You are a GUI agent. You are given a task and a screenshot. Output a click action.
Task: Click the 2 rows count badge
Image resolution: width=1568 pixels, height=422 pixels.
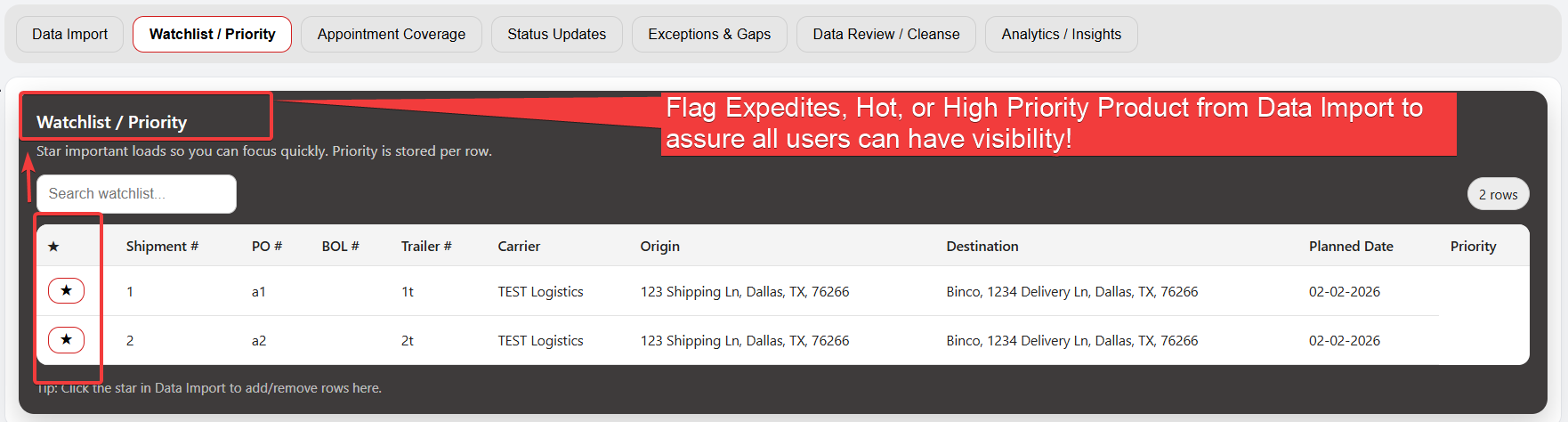(x=1498, y=195)
